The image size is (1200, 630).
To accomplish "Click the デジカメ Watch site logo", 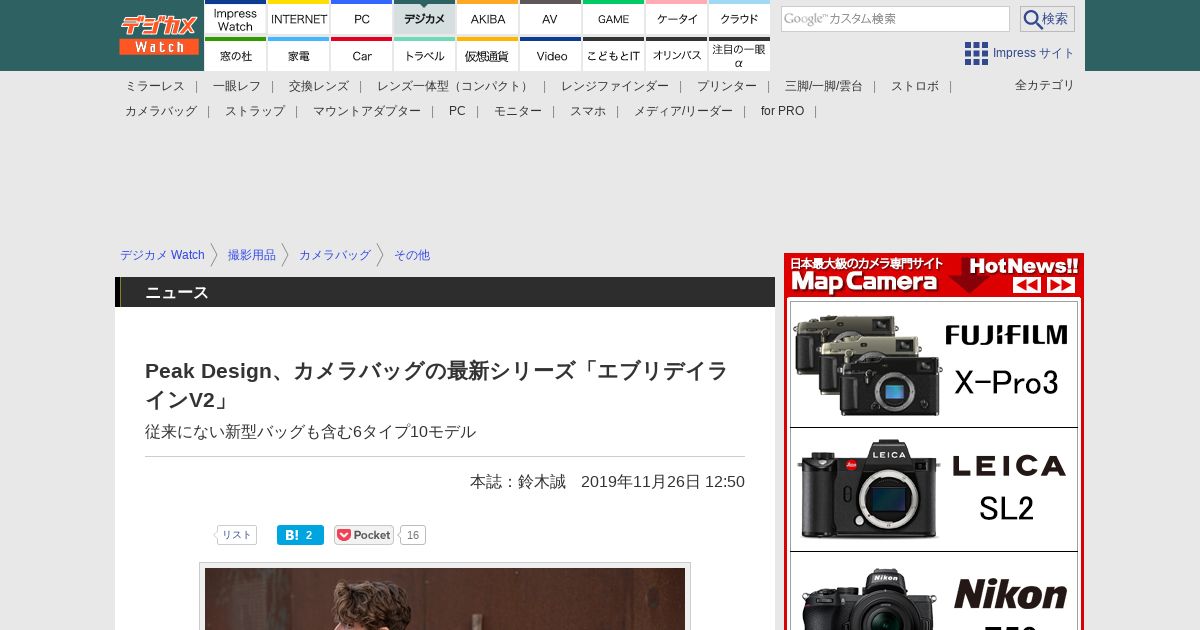I will click(159, 35).
